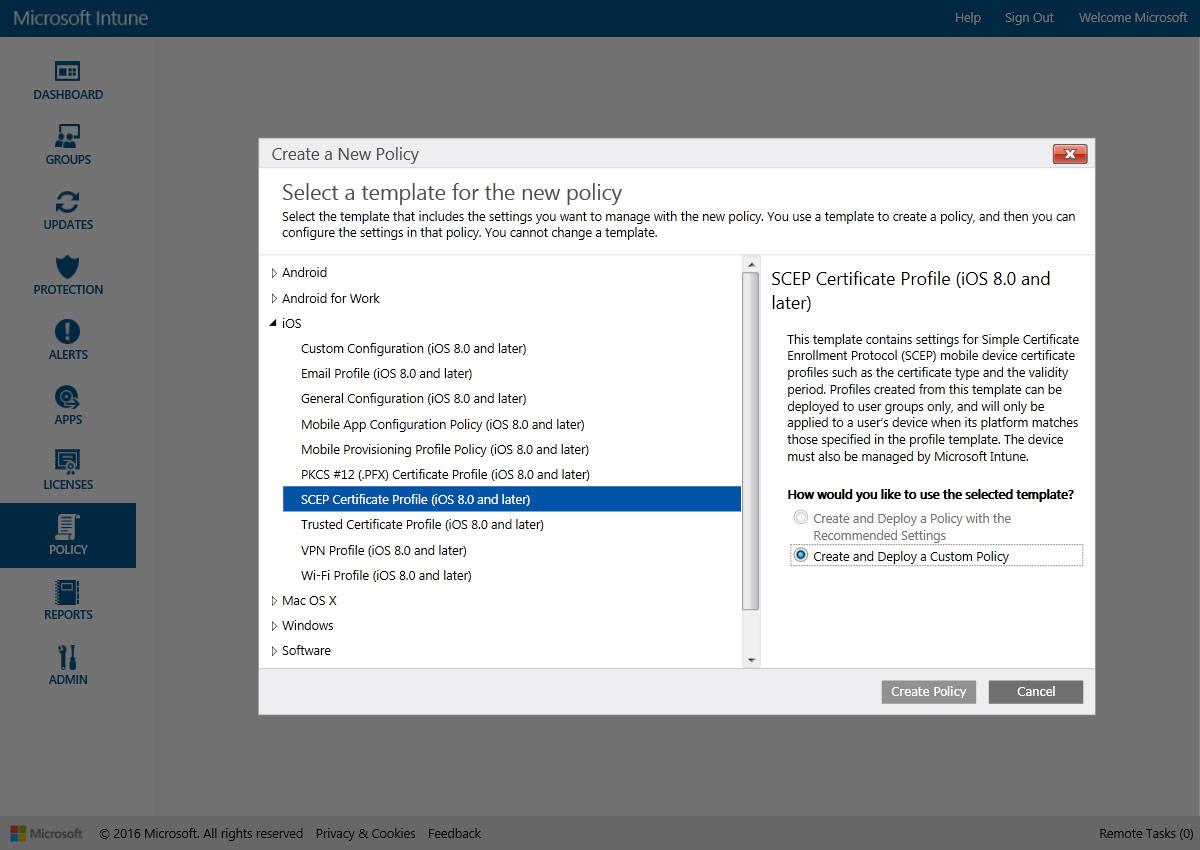Viewport: 1200px width, 850px height.
Task: Open the Dashboard icon in sidebar
Action: (x=67, y=72)
